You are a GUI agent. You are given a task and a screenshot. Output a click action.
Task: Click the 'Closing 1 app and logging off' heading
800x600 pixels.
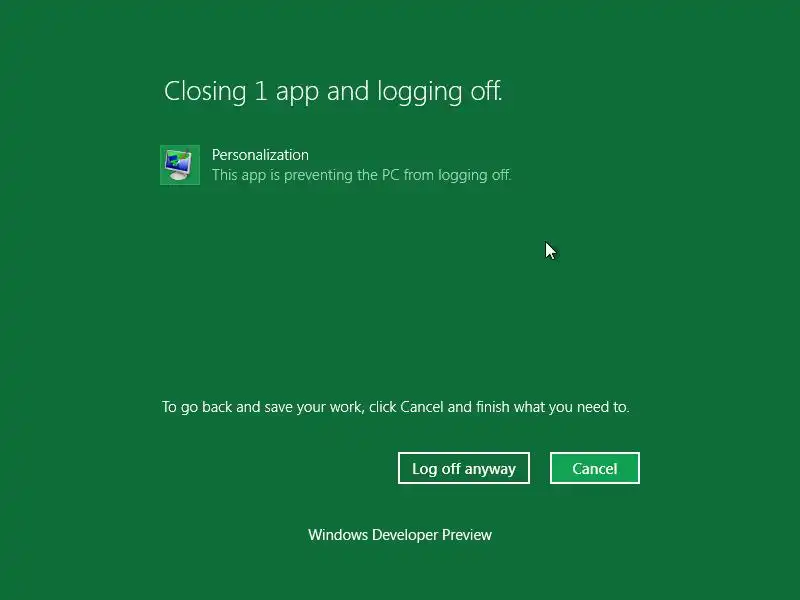333,92
